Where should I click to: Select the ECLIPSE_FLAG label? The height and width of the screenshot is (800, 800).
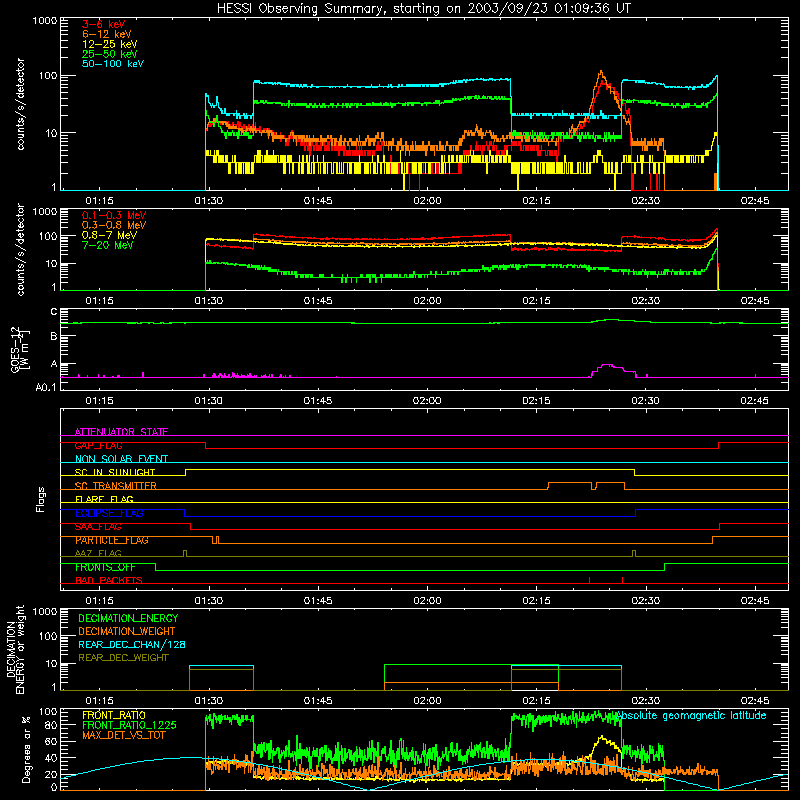(x=109, y=513)
